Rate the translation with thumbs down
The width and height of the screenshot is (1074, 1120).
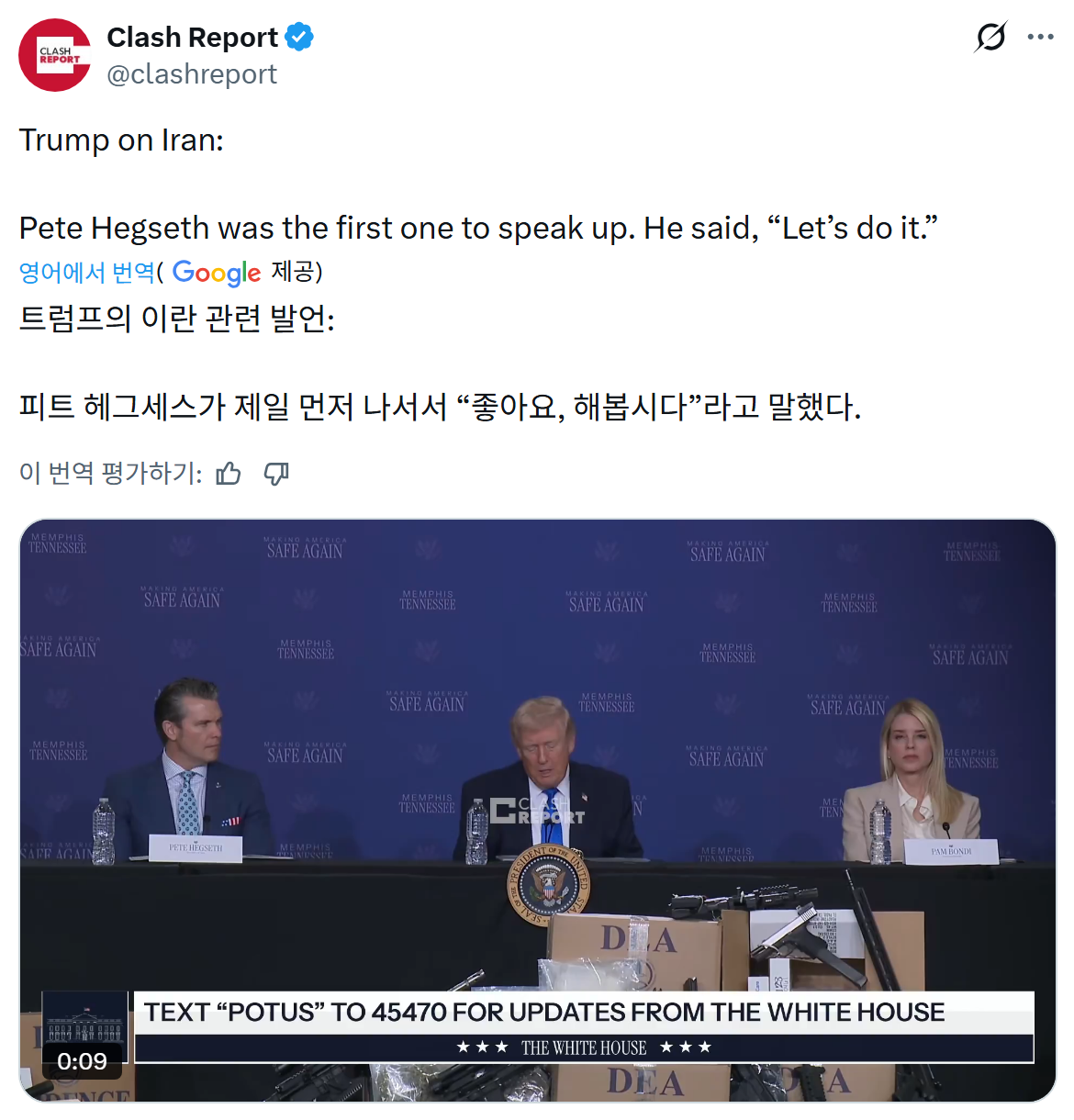(x=276, y=473)
